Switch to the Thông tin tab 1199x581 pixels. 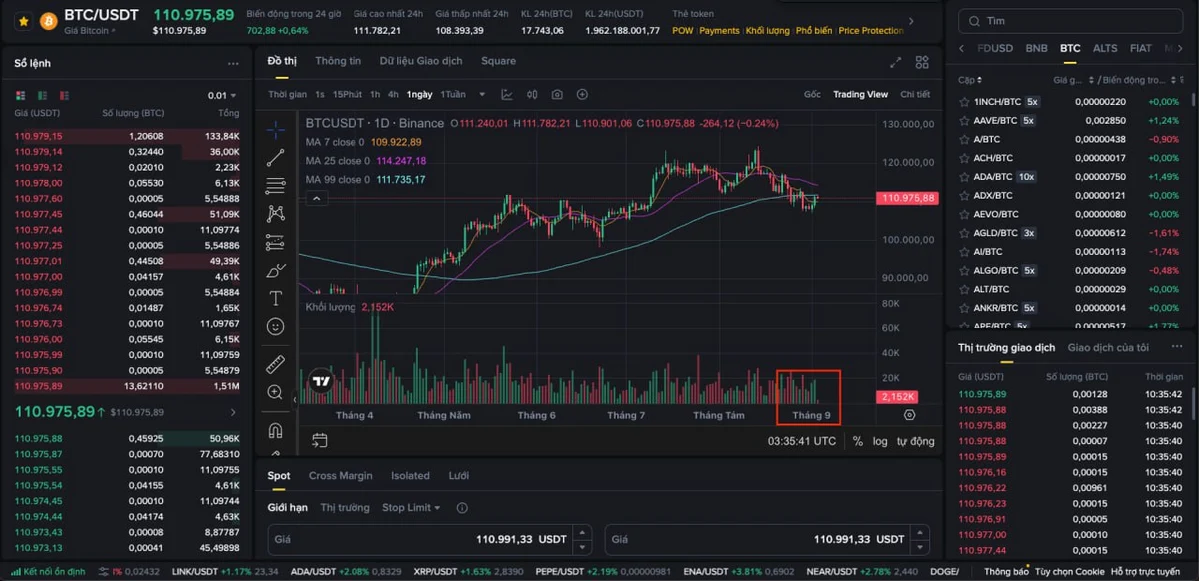[x=338, y=61]
